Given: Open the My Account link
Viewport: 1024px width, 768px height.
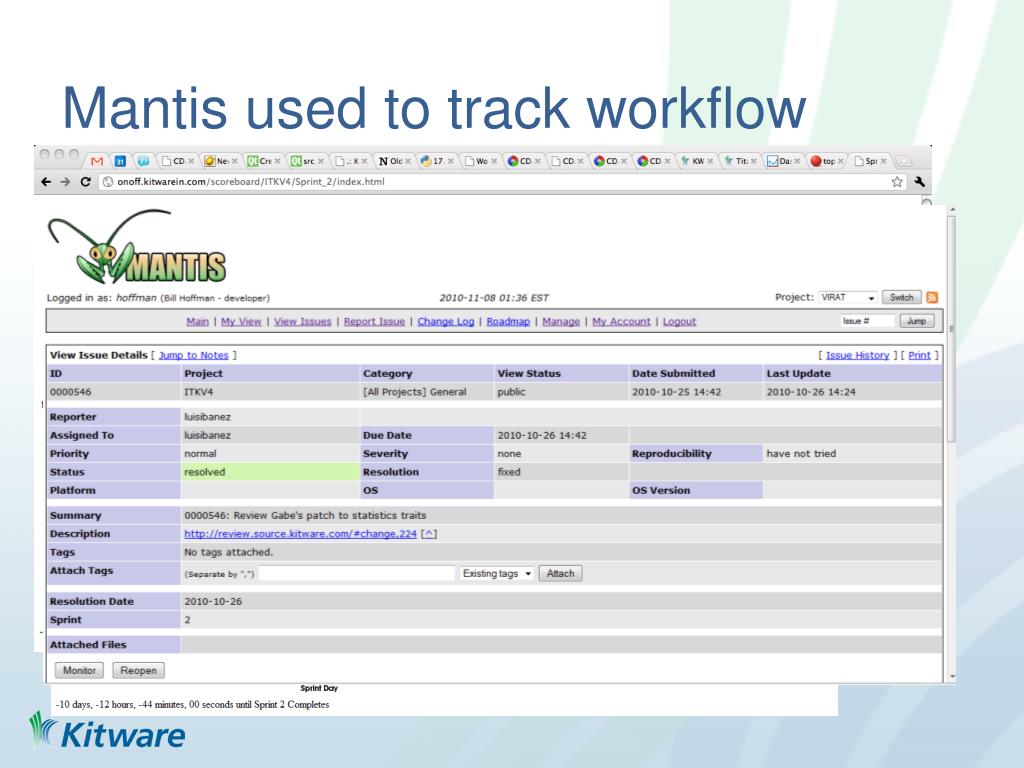Looking at the screenshot, I should 621,321.
